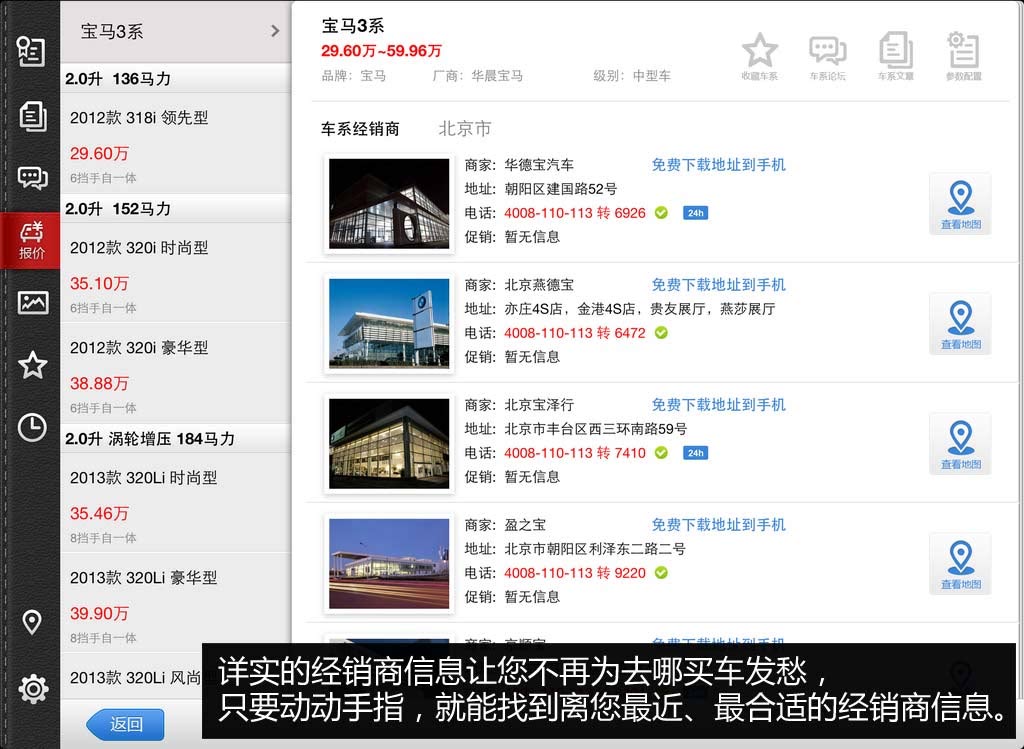The image size is (1024, 749).
Task: Tap the 35.46万 price
Action: coord(99,513)
